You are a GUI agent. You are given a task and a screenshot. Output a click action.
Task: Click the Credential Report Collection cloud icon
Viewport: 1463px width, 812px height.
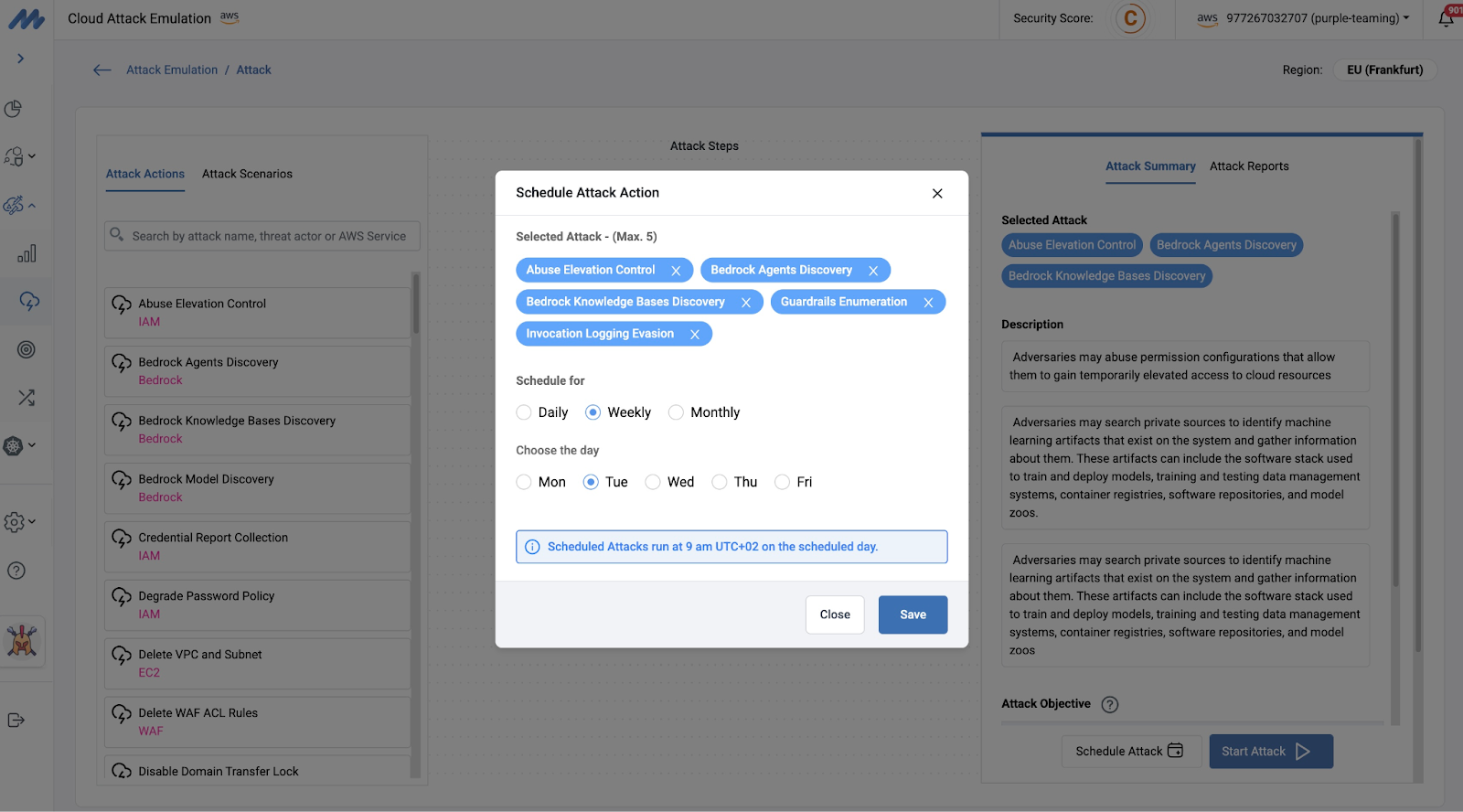pos(122,539)
